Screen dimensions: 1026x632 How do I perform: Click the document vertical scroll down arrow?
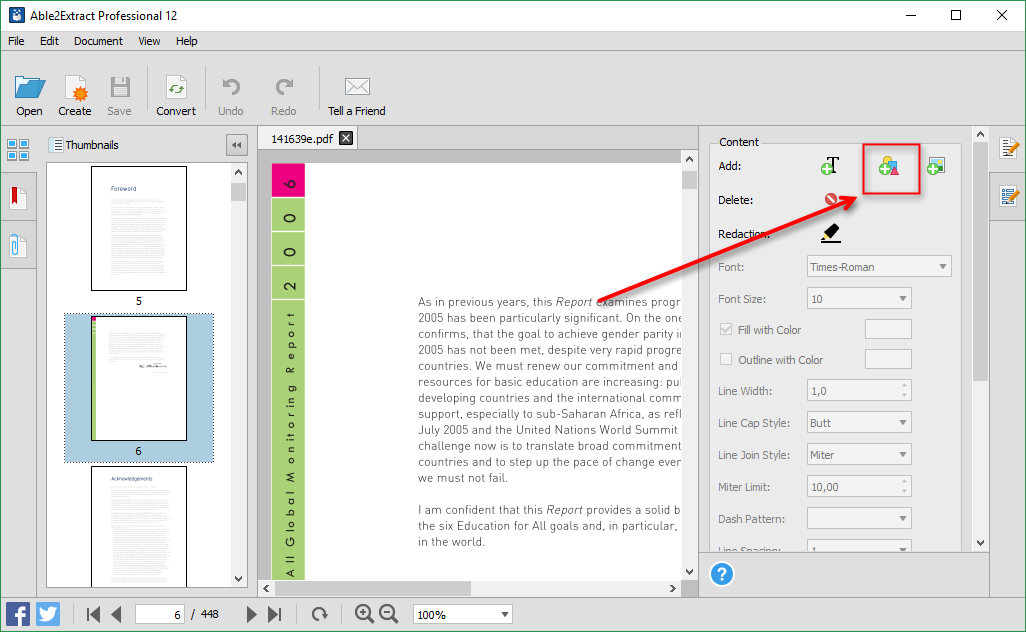pos(690,572)
